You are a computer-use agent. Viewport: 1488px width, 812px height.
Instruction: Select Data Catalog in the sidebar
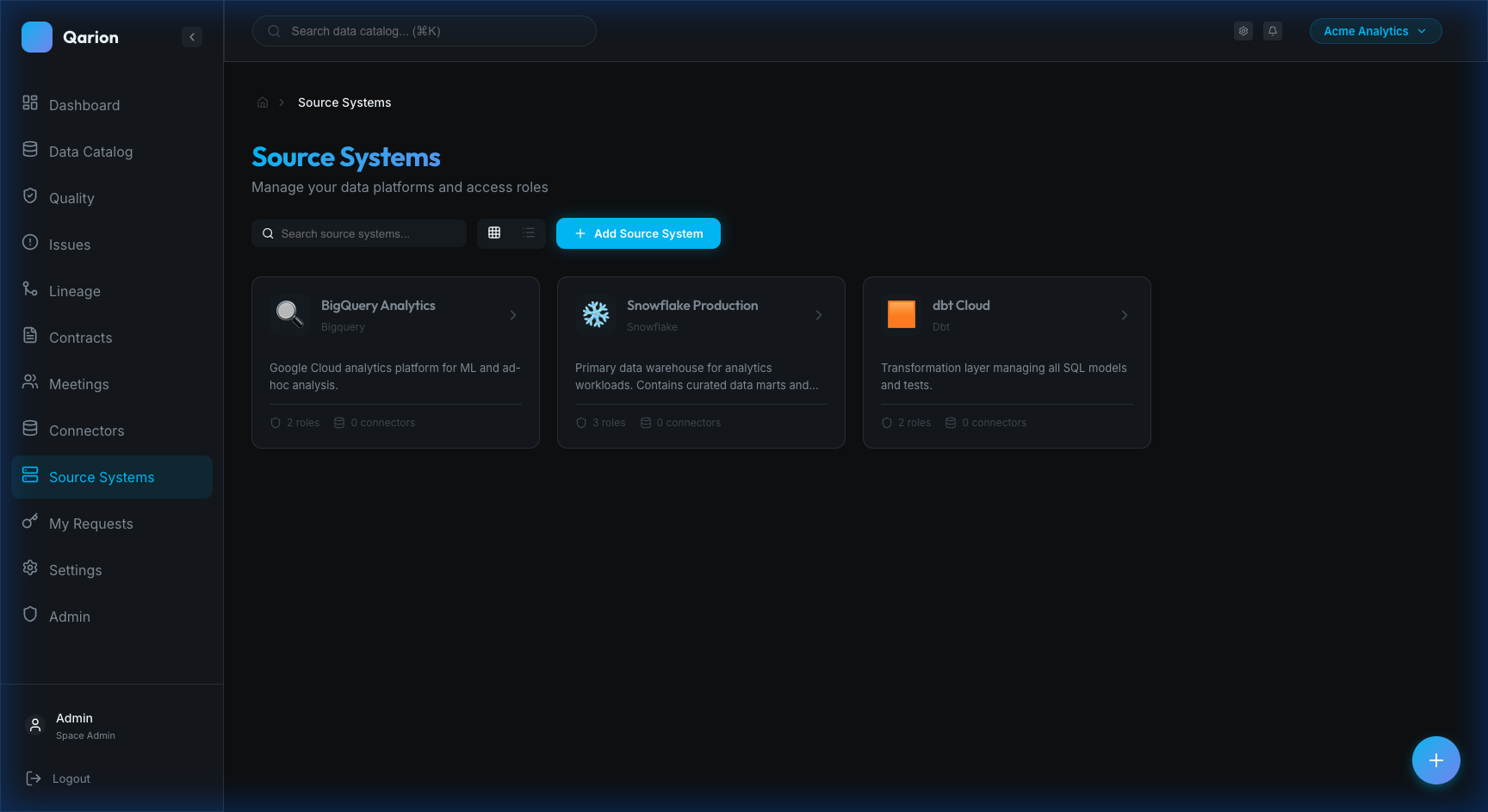tap(90, 152)
